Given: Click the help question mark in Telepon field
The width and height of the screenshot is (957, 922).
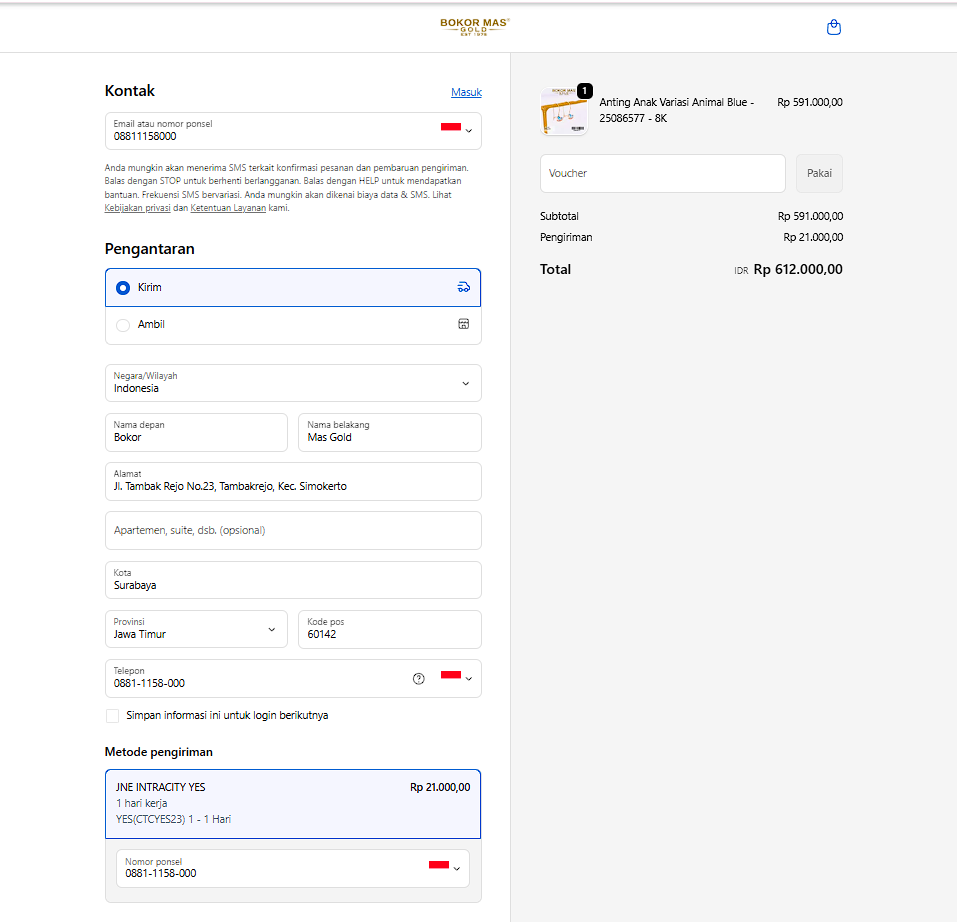Looking at the screenshot, I should coord(419,678).
